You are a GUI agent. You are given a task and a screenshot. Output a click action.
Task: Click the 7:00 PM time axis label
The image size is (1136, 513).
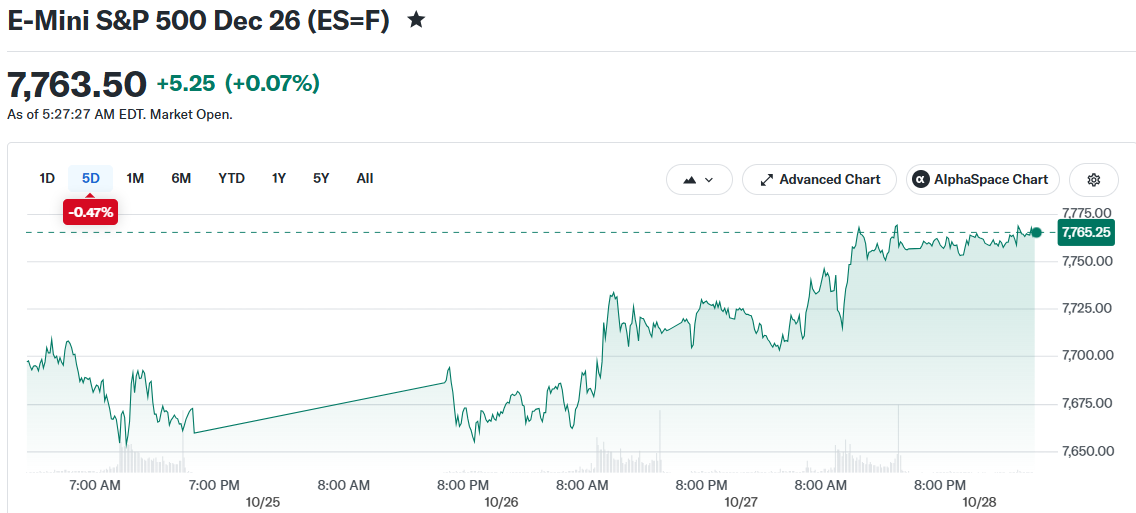[x=215, y=484]
